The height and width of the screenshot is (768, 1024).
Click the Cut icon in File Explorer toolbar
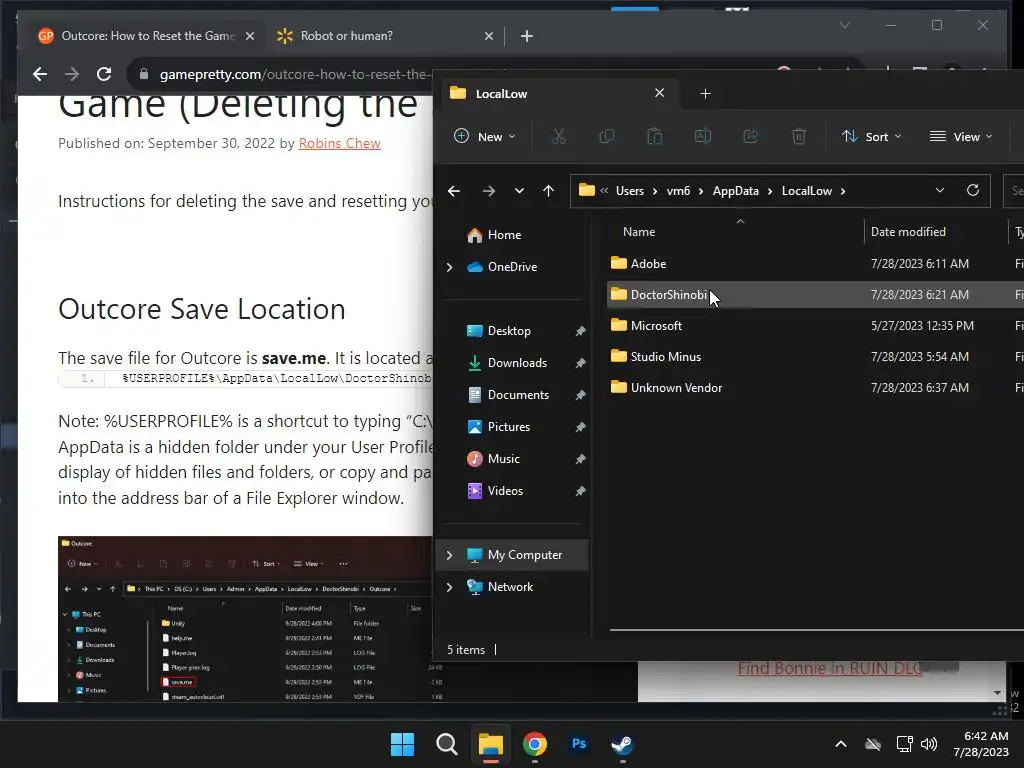pyautogui.click(x=558, y=136)
